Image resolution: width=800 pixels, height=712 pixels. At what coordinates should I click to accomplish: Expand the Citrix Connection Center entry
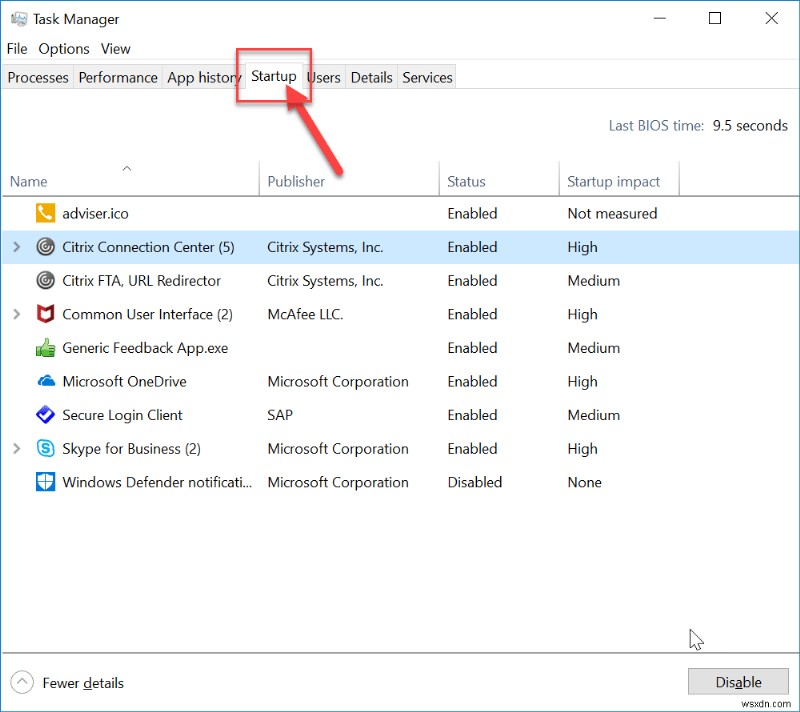(x=17, y=247)
